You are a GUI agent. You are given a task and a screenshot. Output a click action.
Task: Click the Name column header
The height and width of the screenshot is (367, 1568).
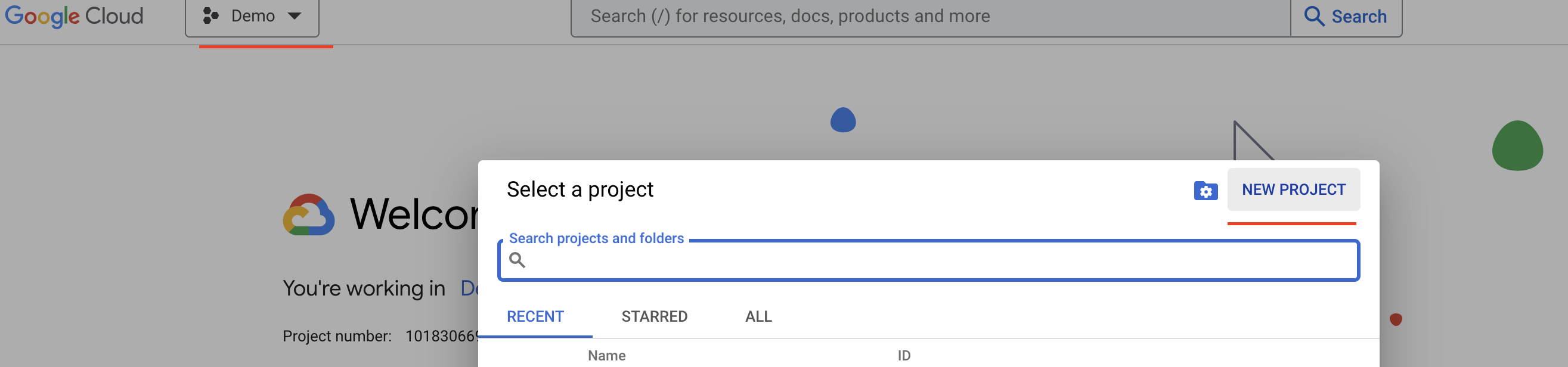(x=606, y=356)
